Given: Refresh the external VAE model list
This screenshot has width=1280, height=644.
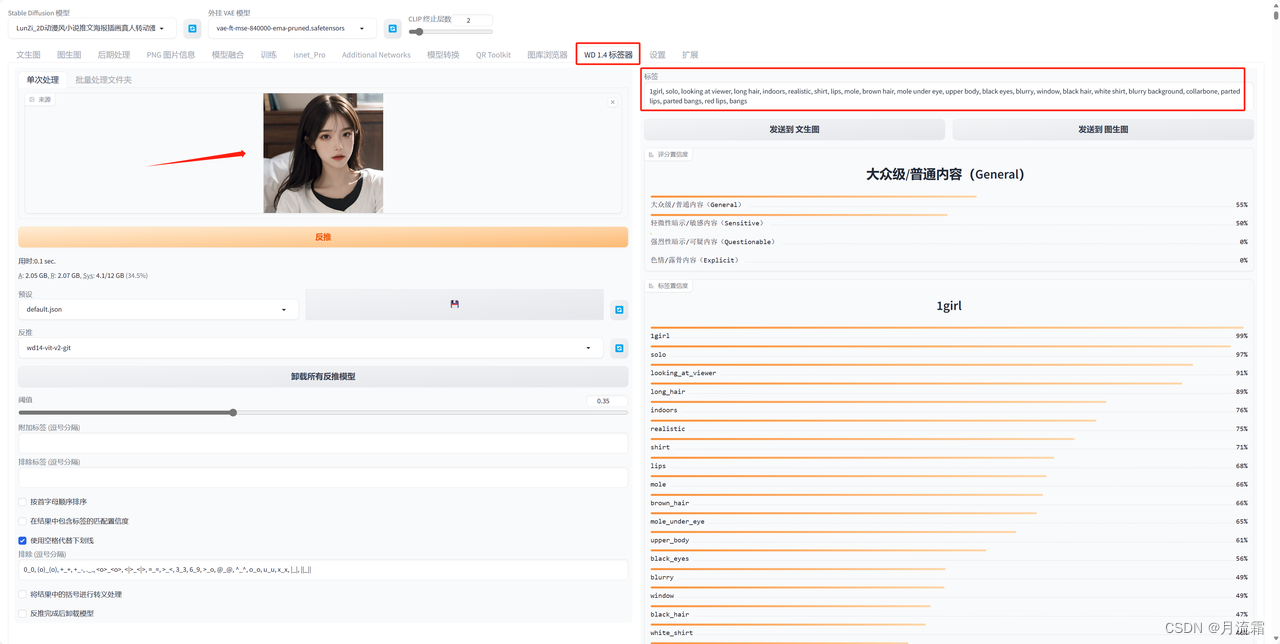Looking at the screenshot, I should pyautogui.click(x=392, y=29).
